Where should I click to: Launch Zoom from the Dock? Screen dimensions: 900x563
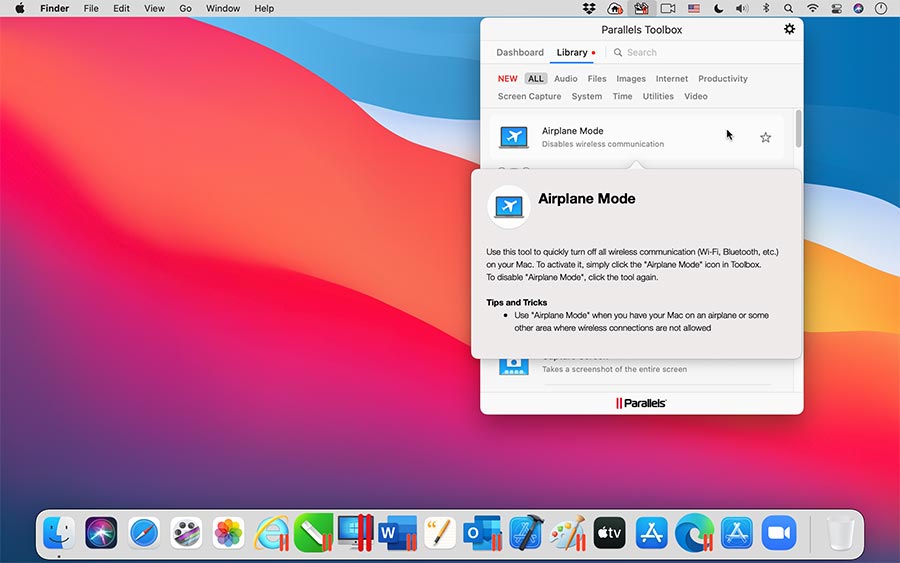point(778,533)
